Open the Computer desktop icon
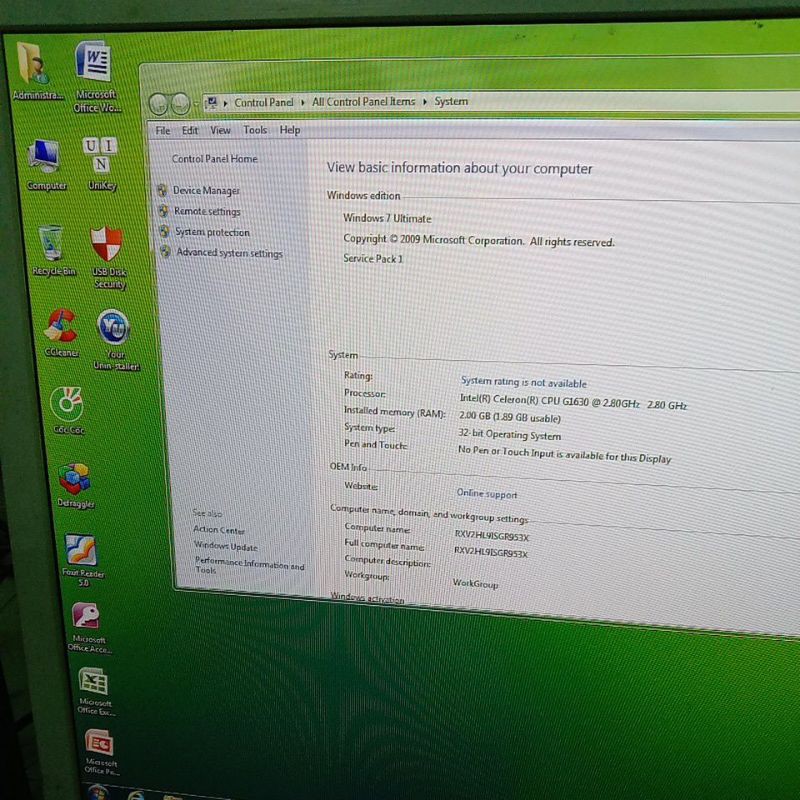Viewport: 800px width, 800px height. (44, 157)
